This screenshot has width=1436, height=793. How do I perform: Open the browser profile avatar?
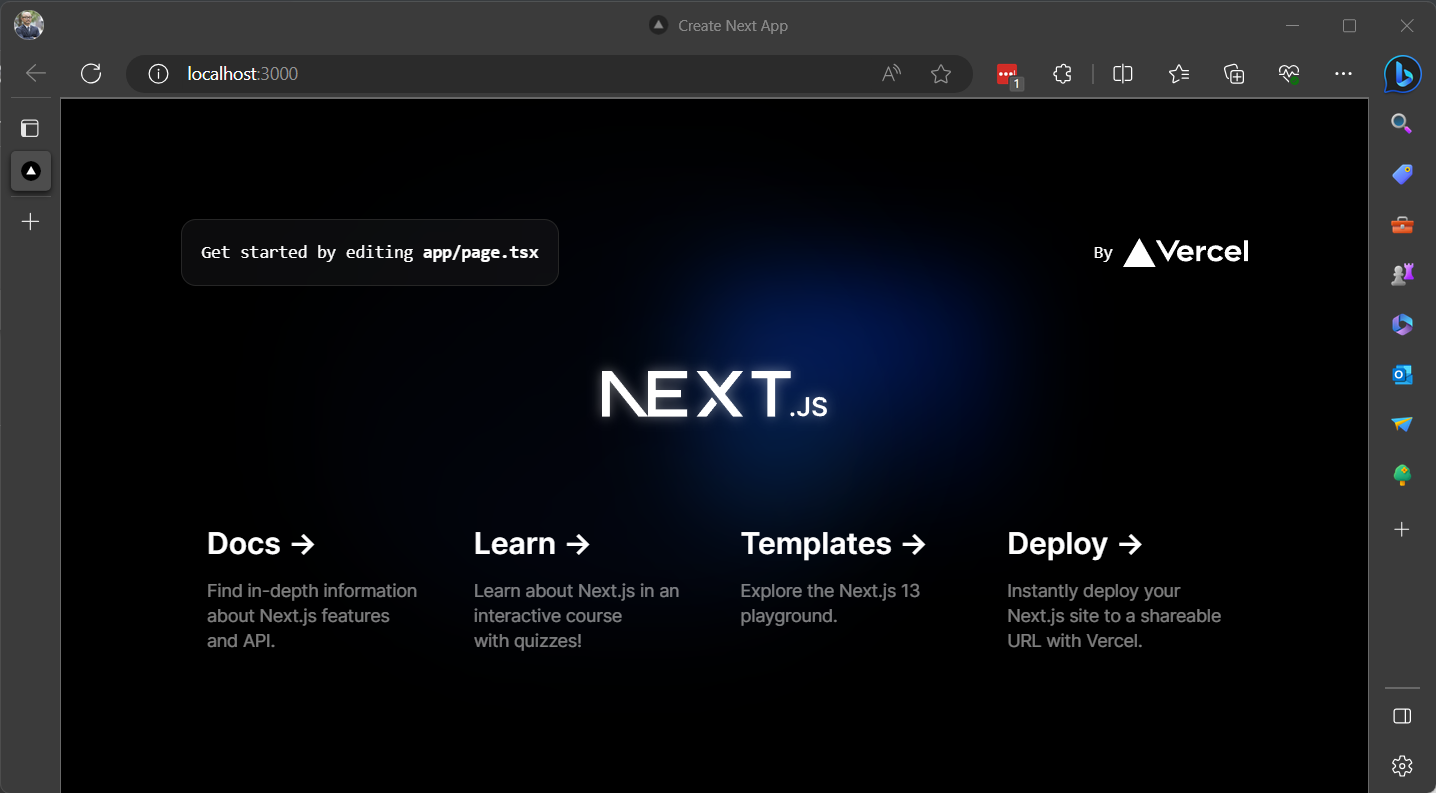coord(29,25)
